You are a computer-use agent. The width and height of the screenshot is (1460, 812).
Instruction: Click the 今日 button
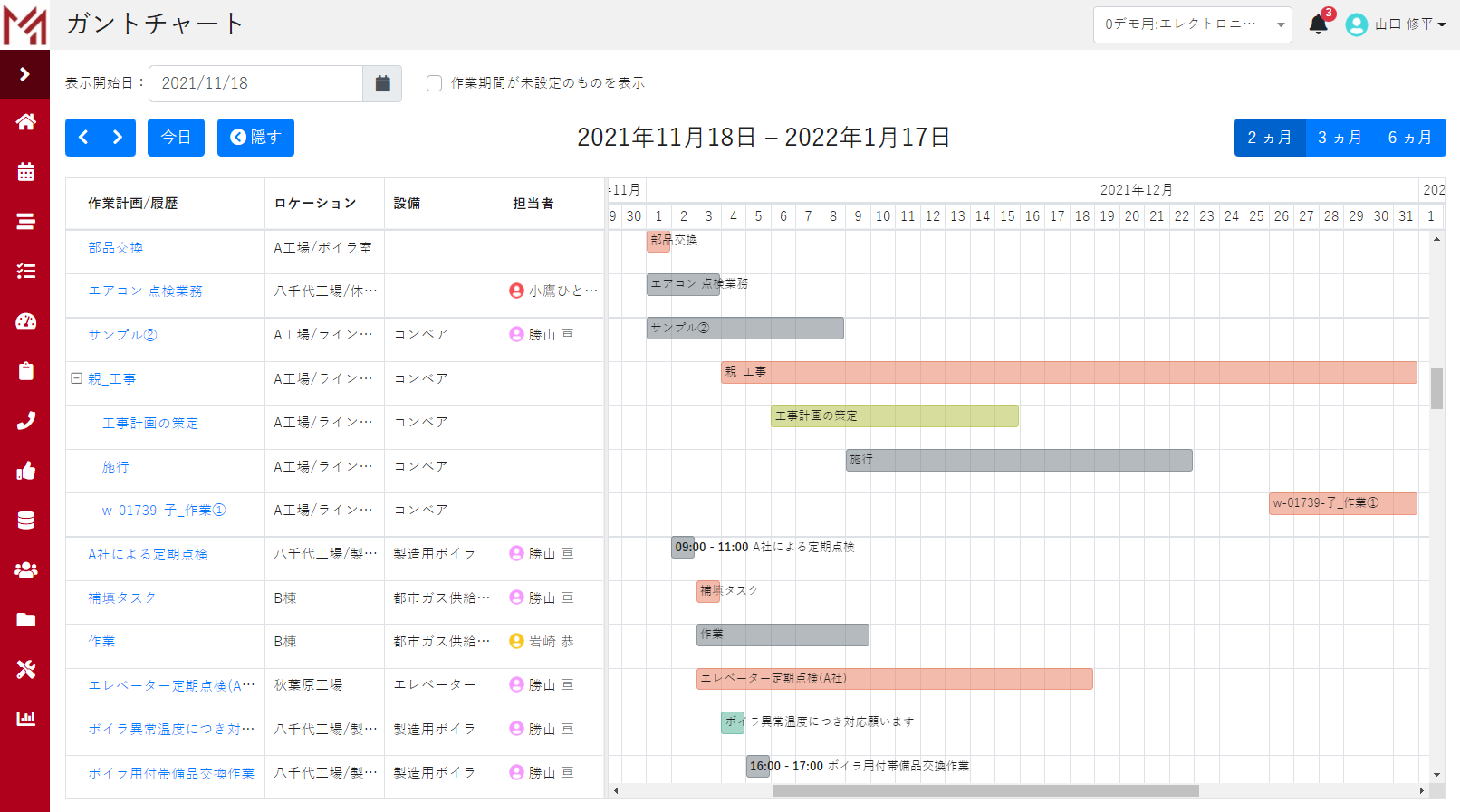[x=176, y=138]
